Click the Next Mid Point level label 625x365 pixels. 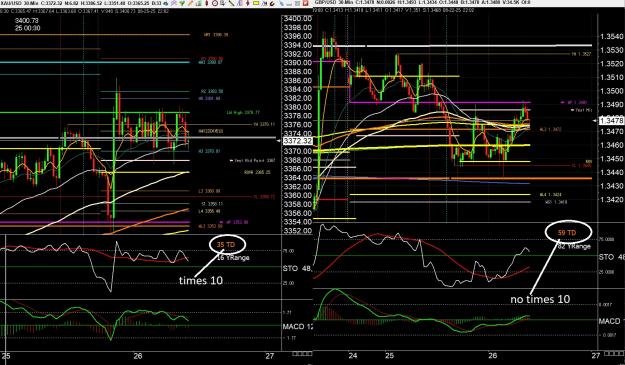(x=253, y=161)
